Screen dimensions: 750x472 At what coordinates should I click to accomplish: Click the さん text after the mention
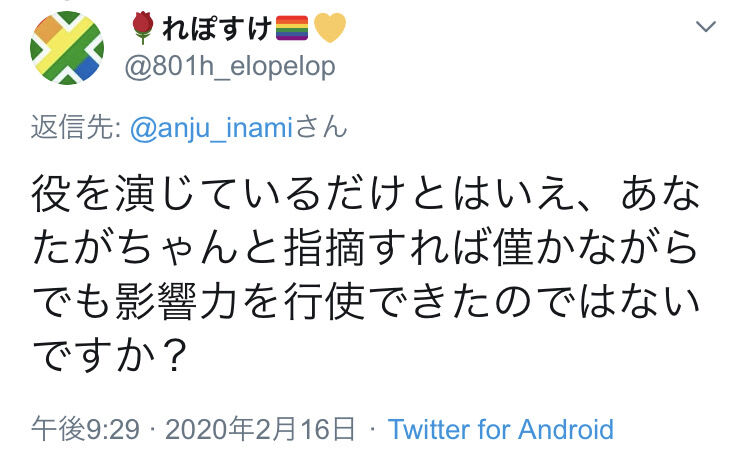tap(321, 128)
